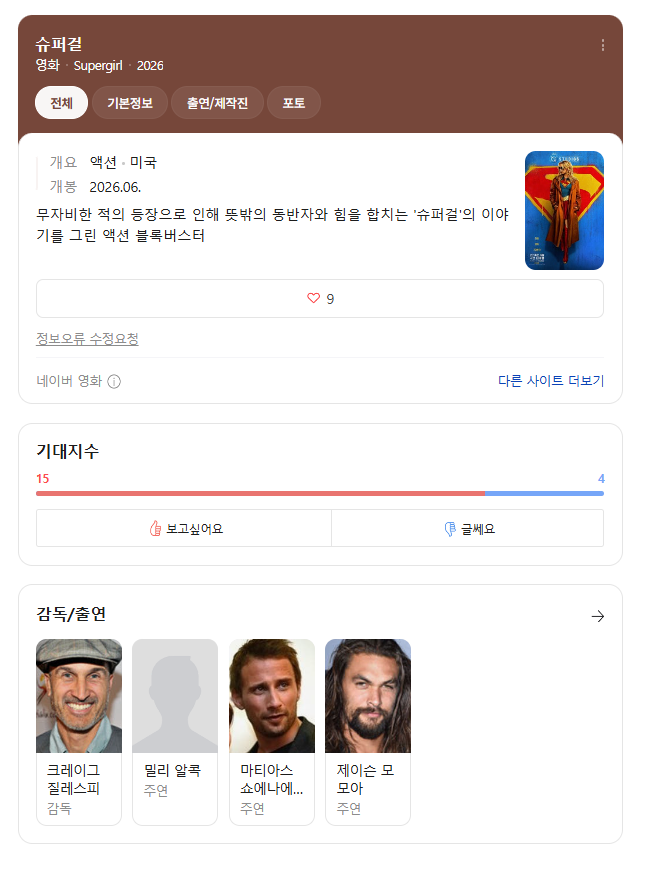
Task: Click the heart like icon
Action: point(314,299)
